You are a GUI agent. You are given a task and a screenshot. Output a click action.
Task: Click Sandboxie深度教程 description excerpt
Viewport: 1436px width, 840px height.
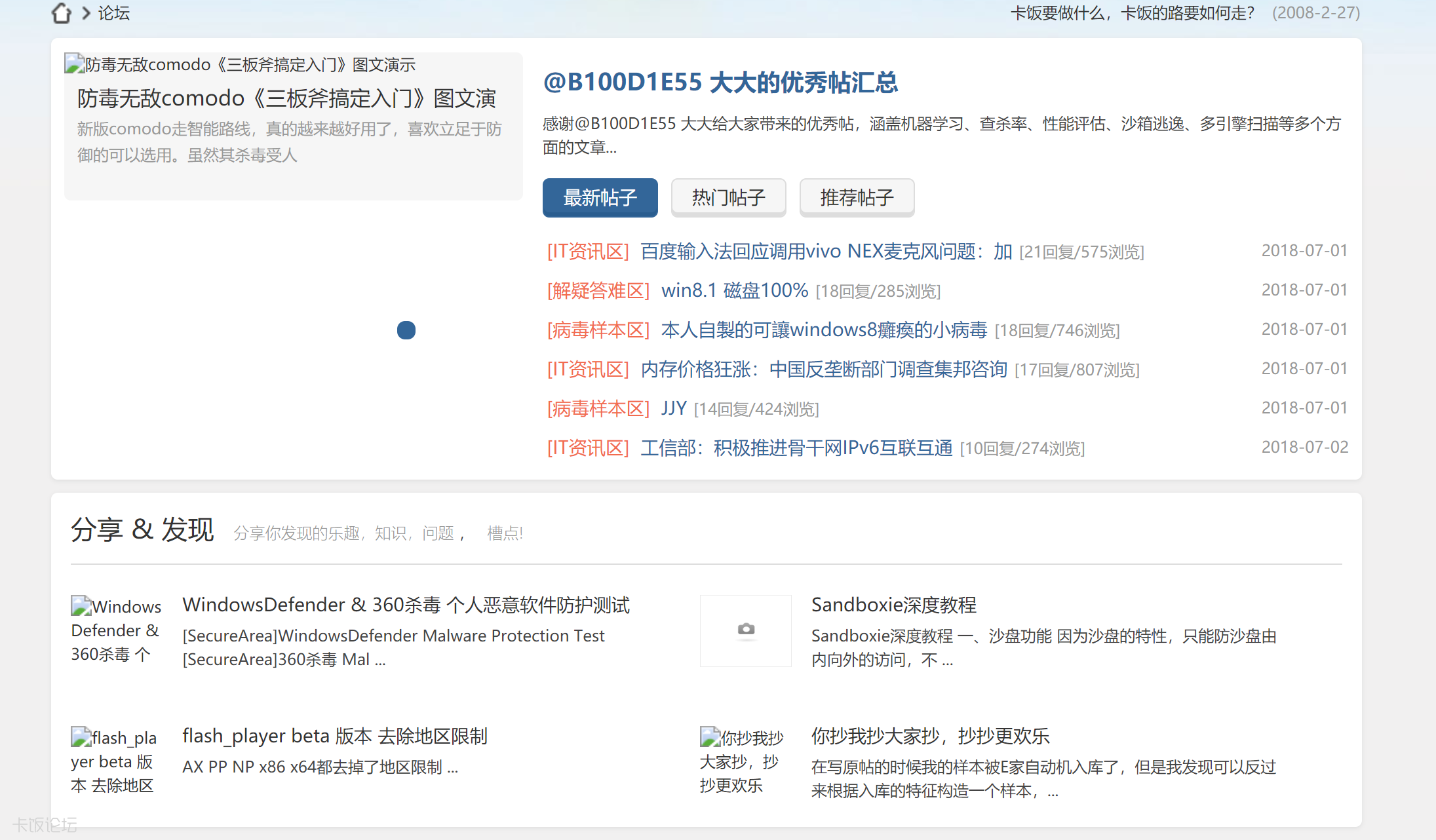click(x=1044, y=648)
